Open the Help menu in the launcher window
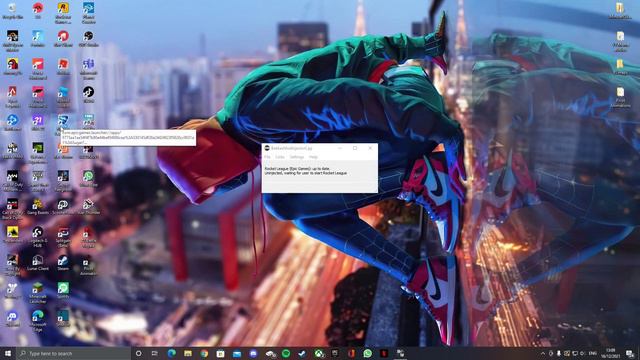Viewport: 640px width, 360px height. pos(313,157)
